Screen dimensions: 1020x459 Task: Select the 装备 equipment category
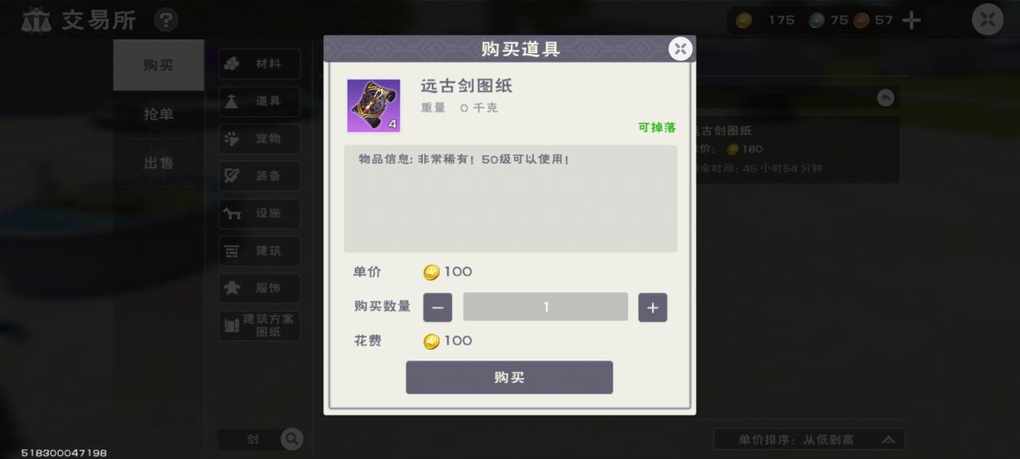[260, 176]
